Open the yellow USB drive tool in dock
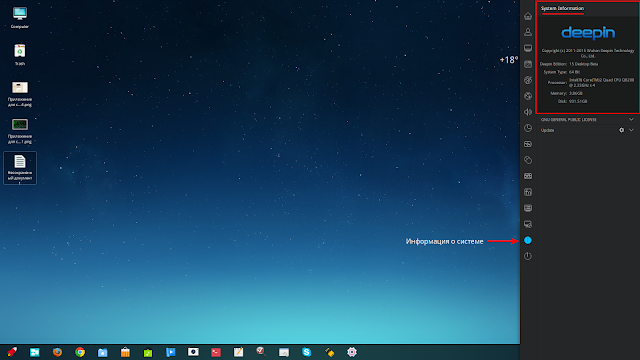The height and width of the screenshot is (360, 640). click(x=329, y=352)
